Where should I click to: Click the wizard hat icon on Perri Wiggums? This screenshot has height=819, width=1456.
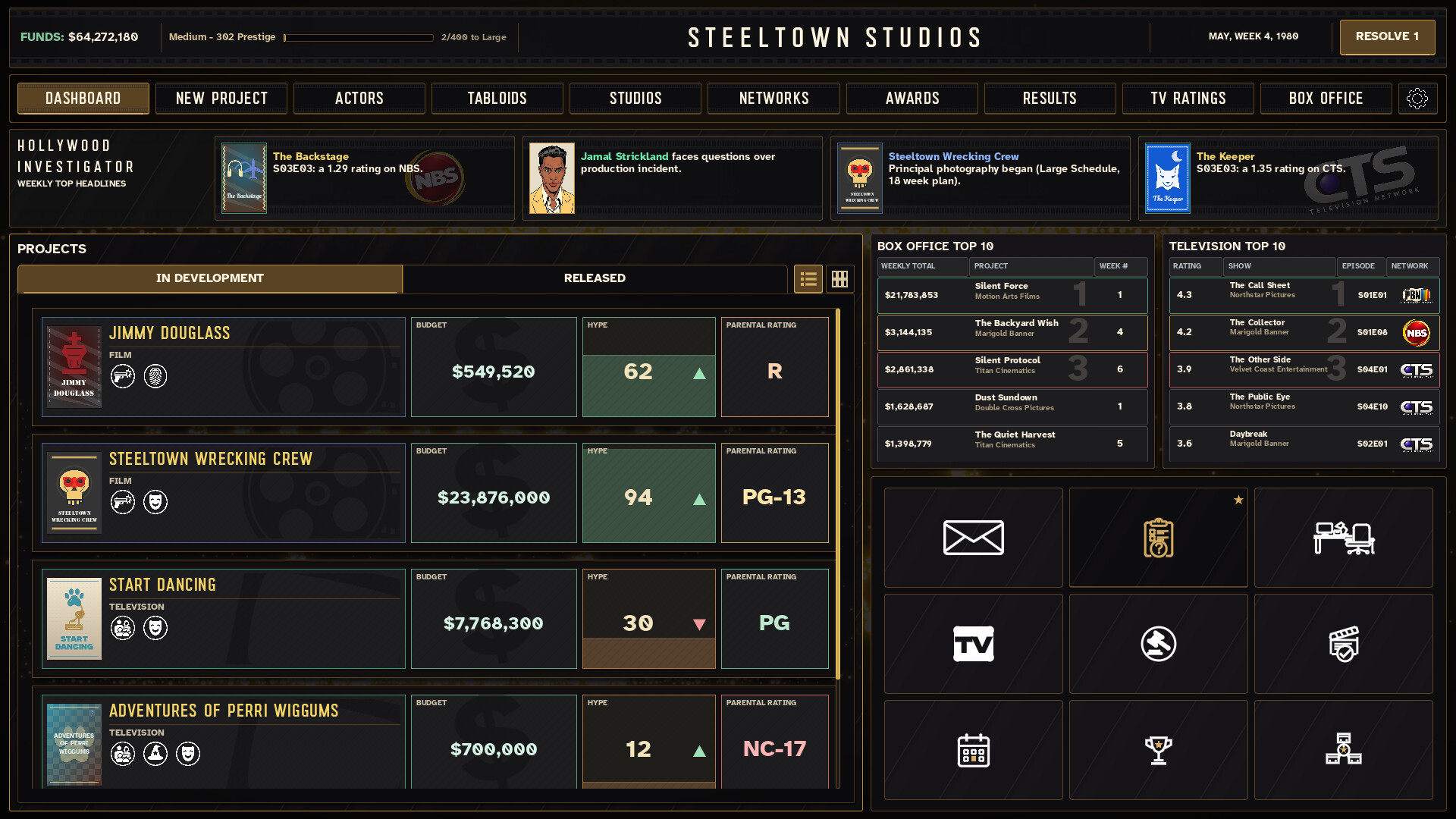coord(155,754)
